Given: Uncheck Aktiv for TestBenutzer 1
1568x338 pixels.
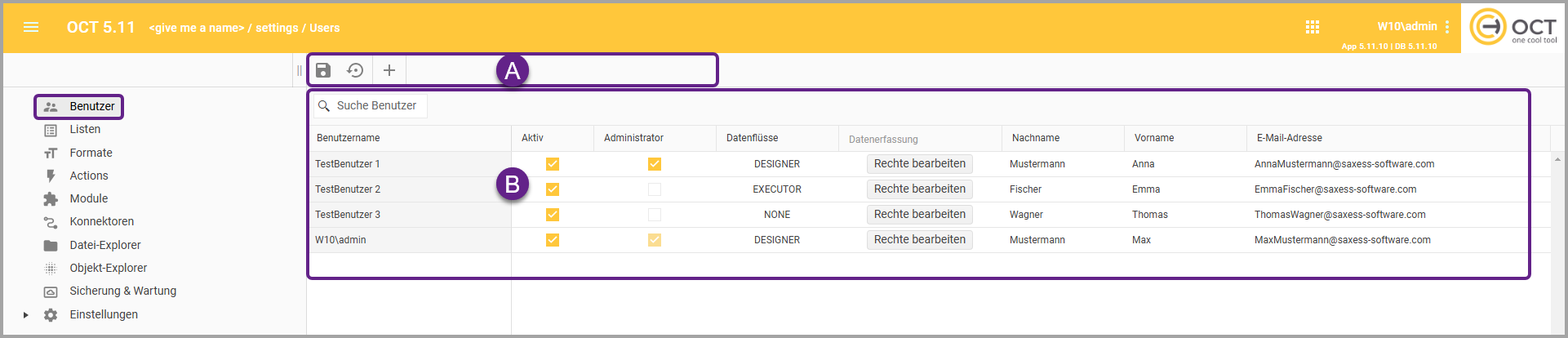Looking at the screenshot, I should 553,164.
